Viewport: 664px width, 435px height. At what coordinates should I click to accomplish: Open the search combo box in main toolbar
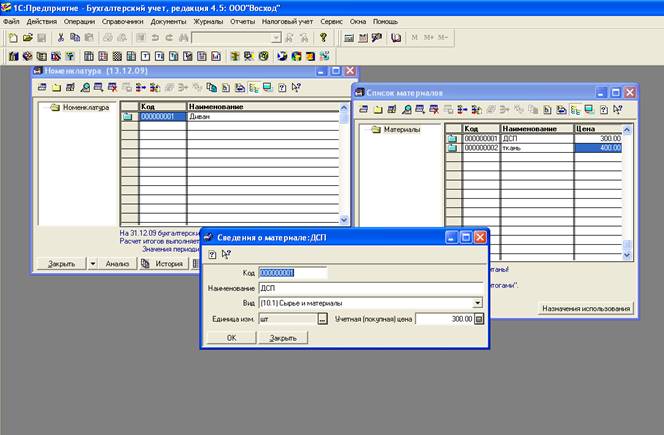275,37
